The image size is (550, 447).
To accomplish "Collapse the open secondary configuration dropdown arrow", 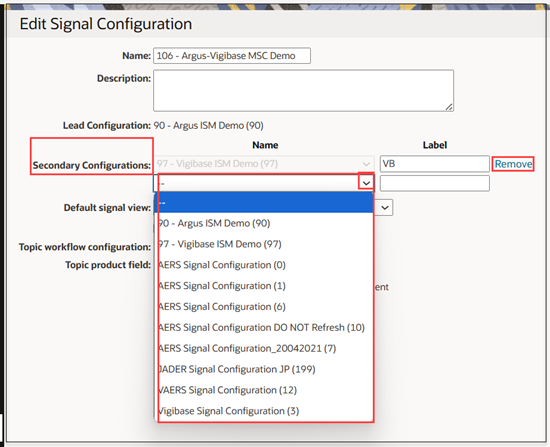I will (366, 183).
